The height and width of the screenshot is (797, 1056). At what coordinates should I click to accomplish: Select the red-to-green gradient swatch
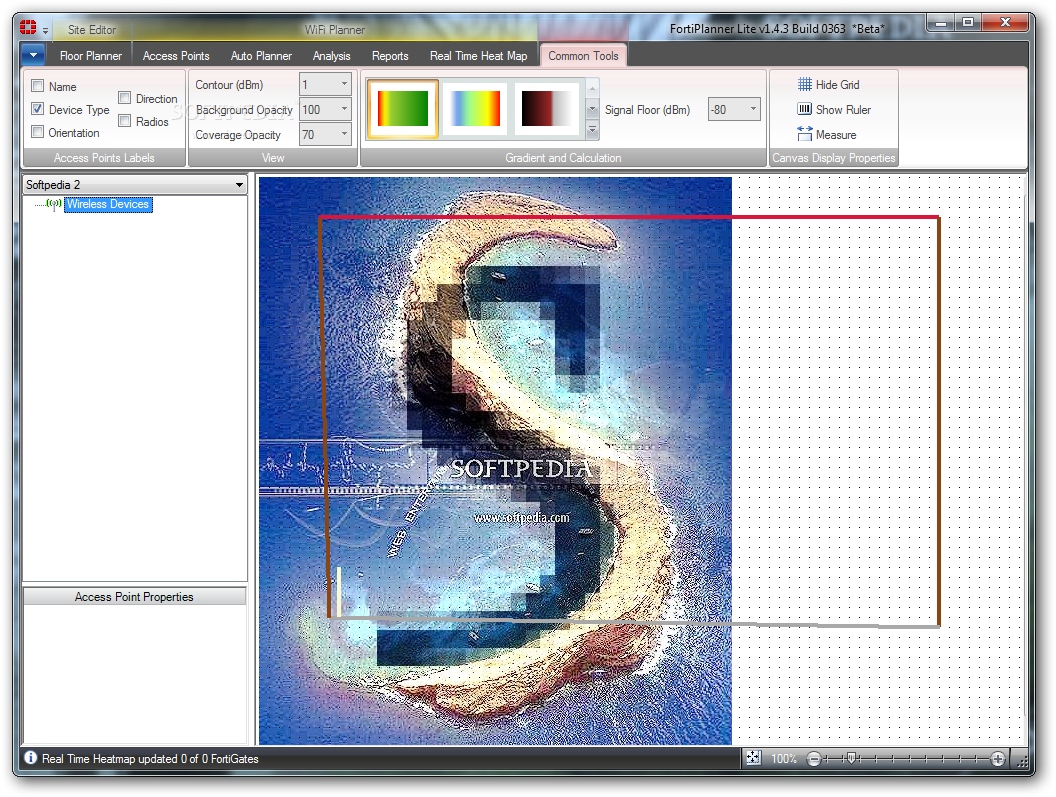pos(403,108)
